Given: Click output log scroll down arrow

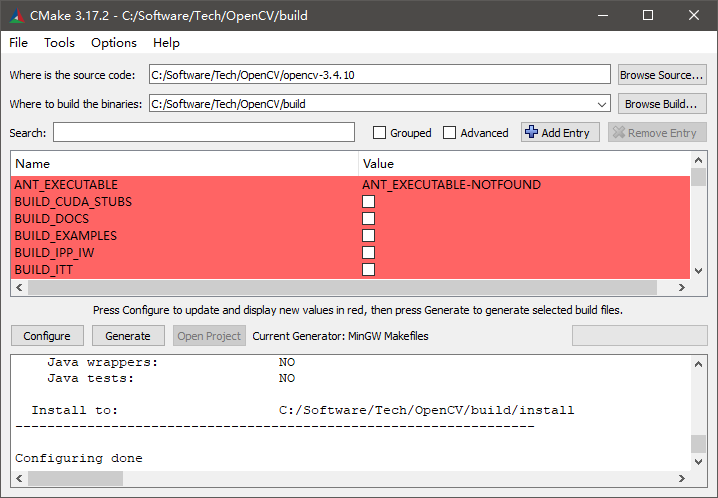Looking at the screenshot, I should pyautogui.click(x=698, y=461).
